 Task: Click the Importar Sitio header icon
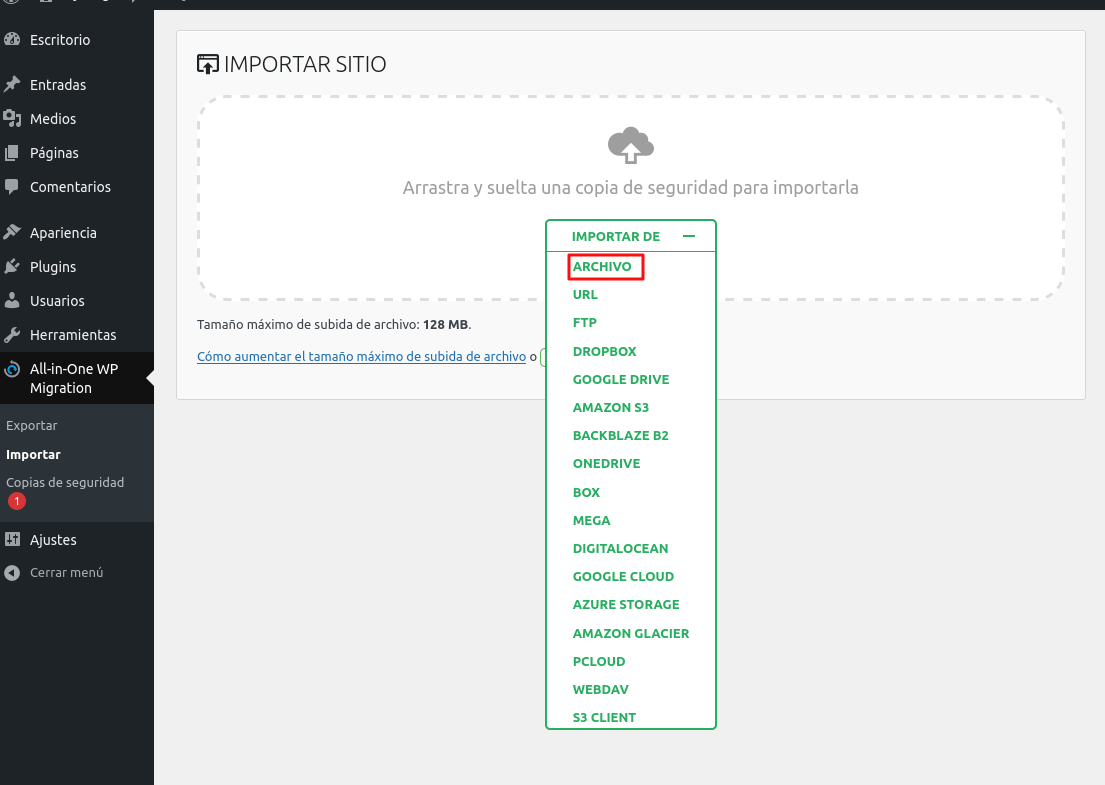click(208, 64)
